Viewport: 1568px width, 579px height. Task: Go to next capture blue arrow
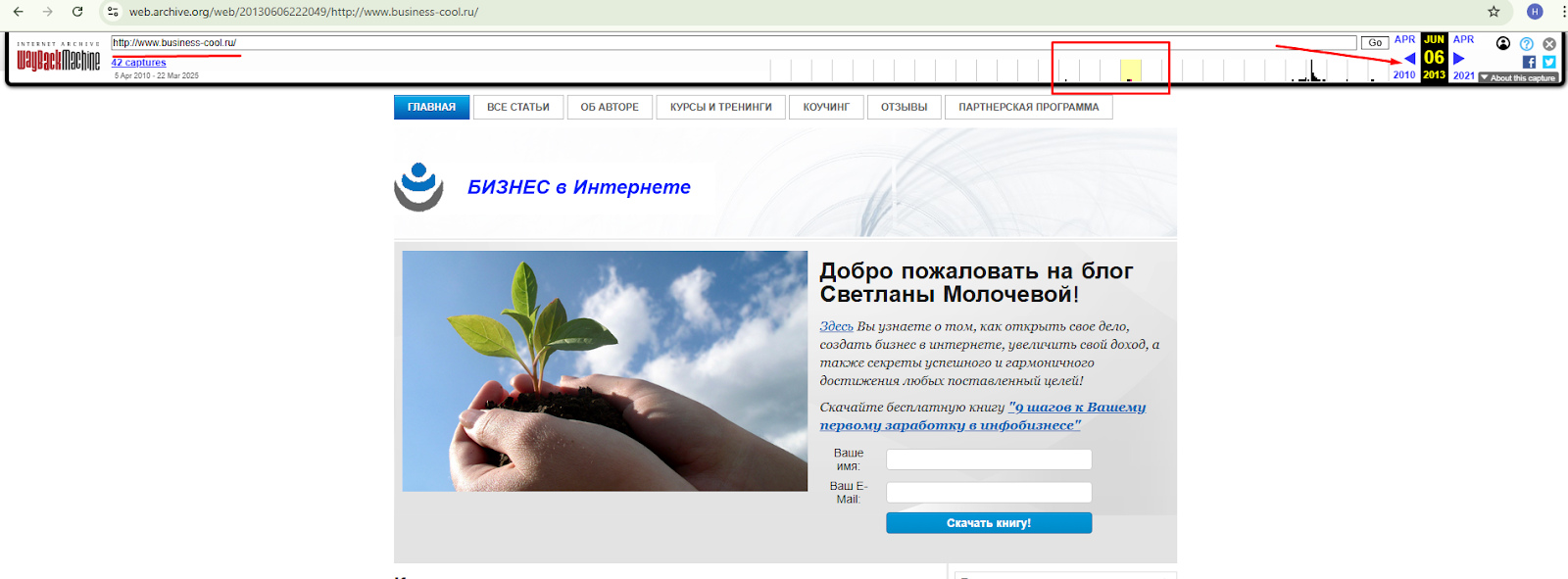(1459, 58)
